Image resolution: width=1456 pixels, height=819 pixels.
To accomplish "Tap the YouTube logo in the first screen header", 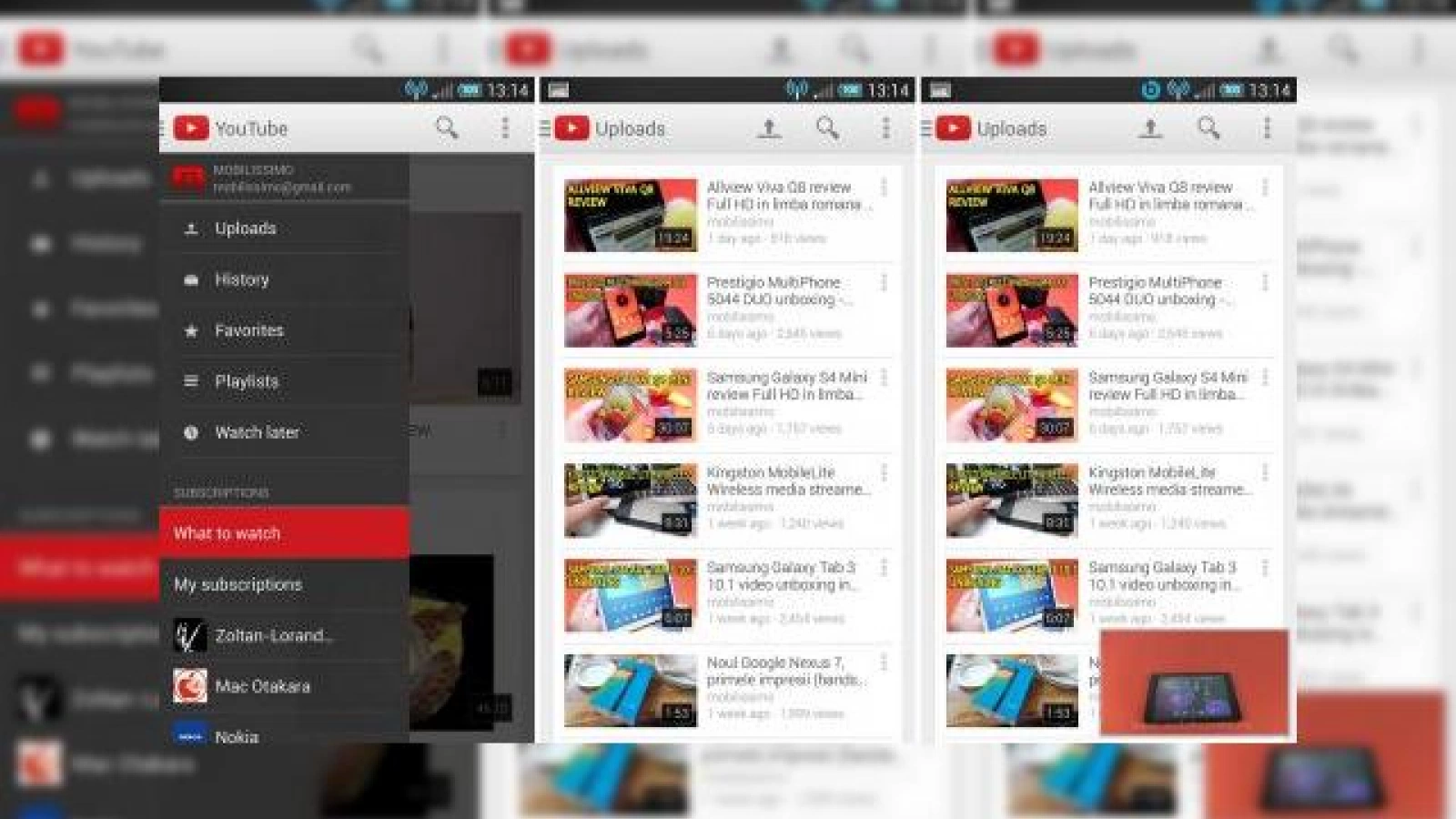I will click(191, 128).
